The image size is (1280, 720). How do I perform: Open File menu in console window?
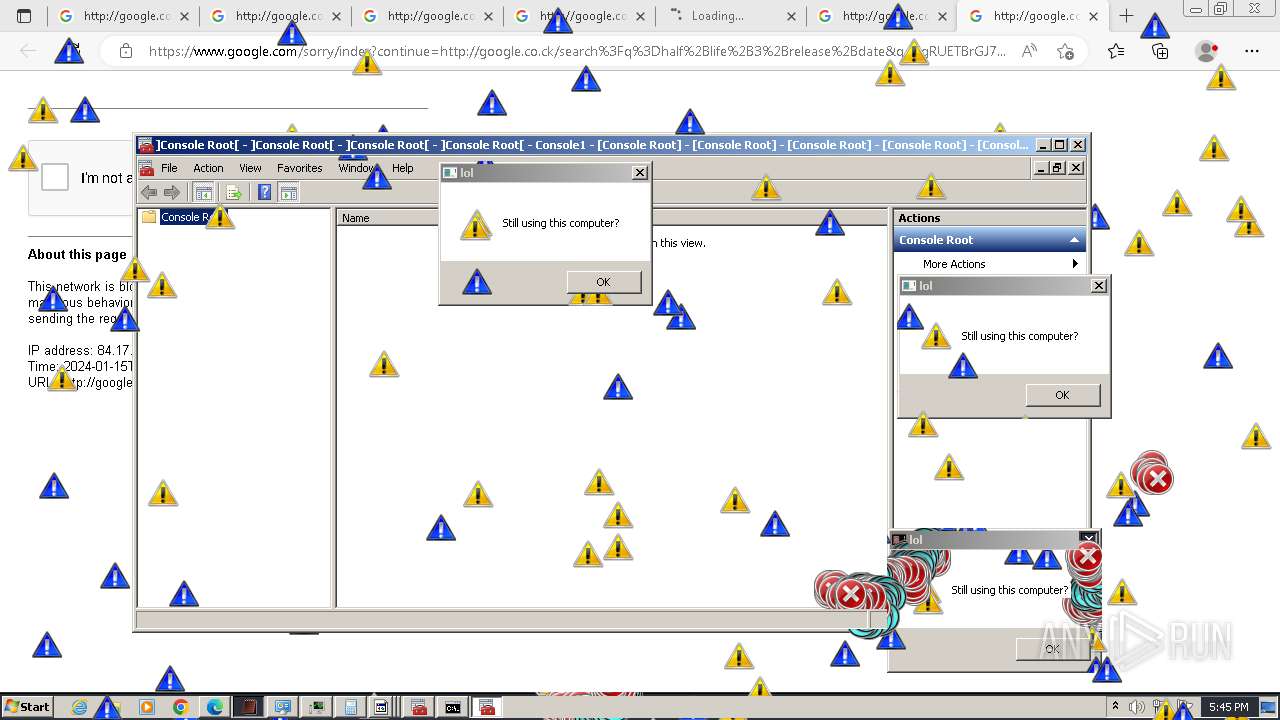[x=169, y=168]
